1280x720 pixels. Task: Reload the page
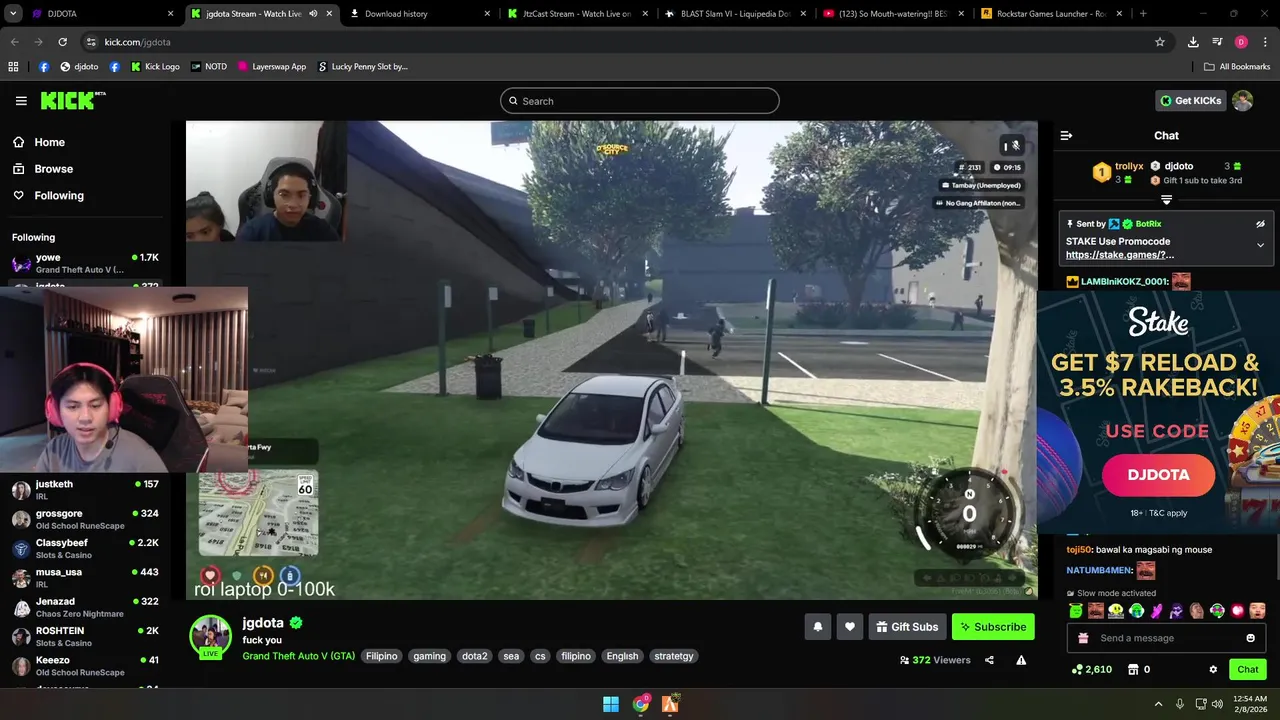[62, 42]
